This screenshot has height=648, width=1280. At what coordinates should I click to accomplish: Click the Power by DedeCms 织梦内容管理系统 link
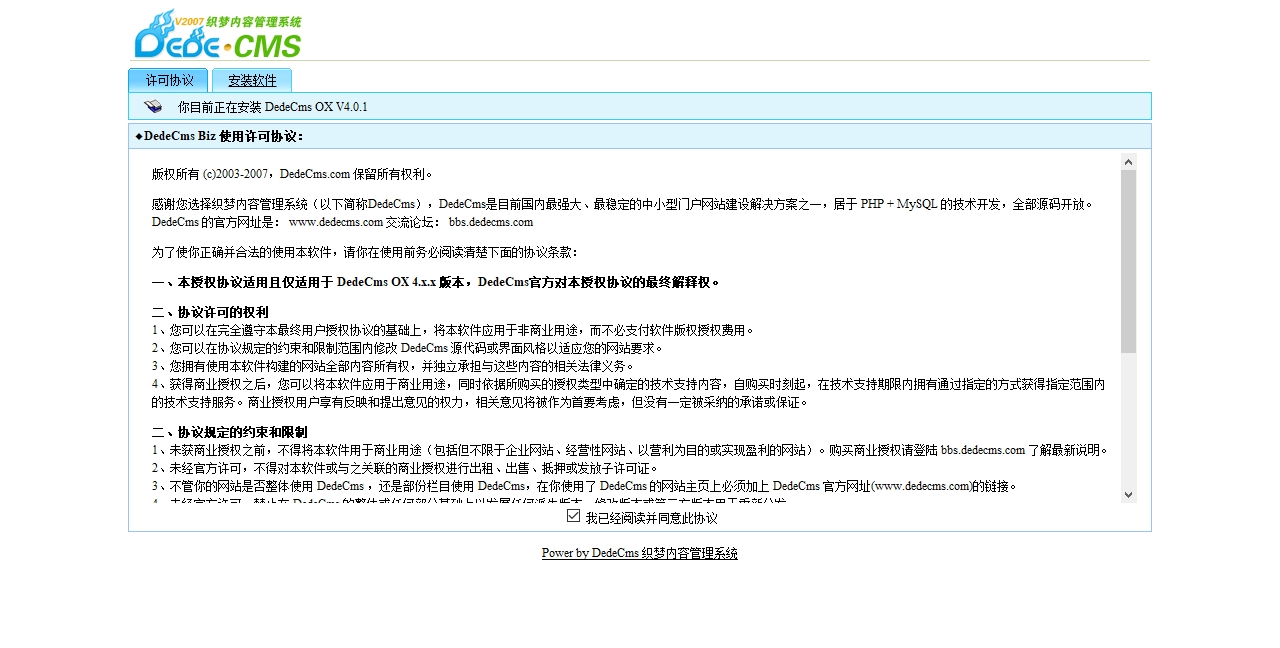coord(640,553)
